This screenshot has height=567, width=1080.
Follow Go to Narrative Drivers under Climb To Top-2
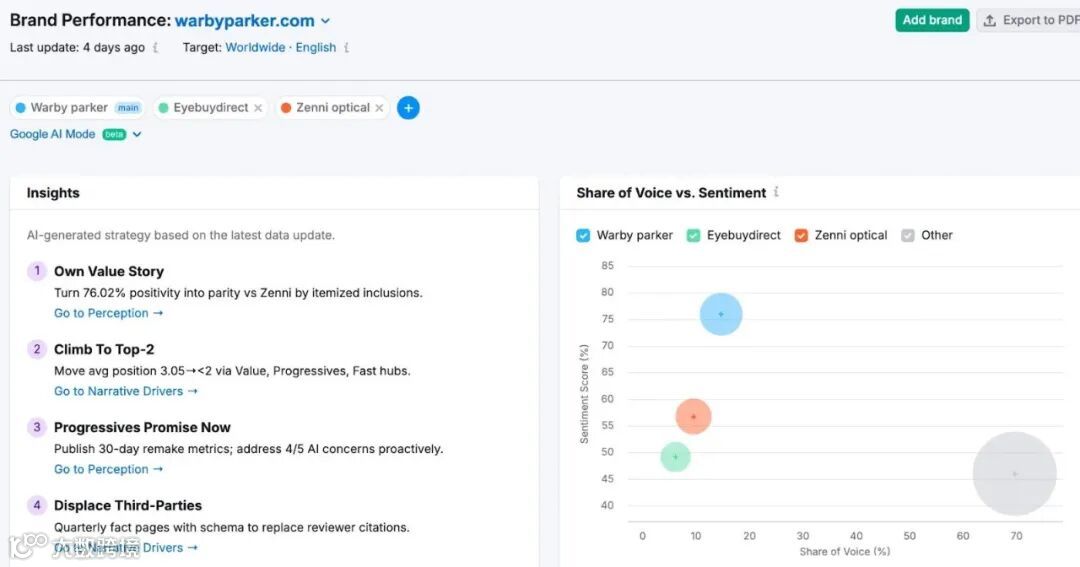click(126, 391)
